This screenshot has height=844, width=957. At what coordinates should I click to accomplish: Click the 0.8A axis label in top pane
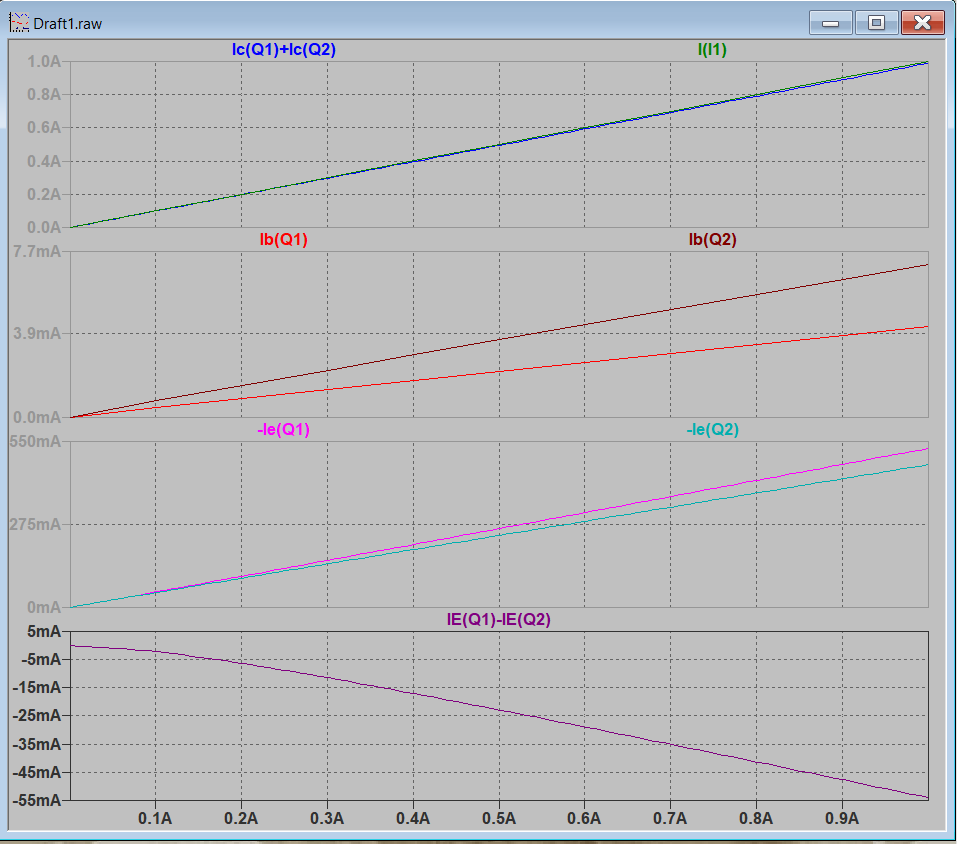click(44, 95)
